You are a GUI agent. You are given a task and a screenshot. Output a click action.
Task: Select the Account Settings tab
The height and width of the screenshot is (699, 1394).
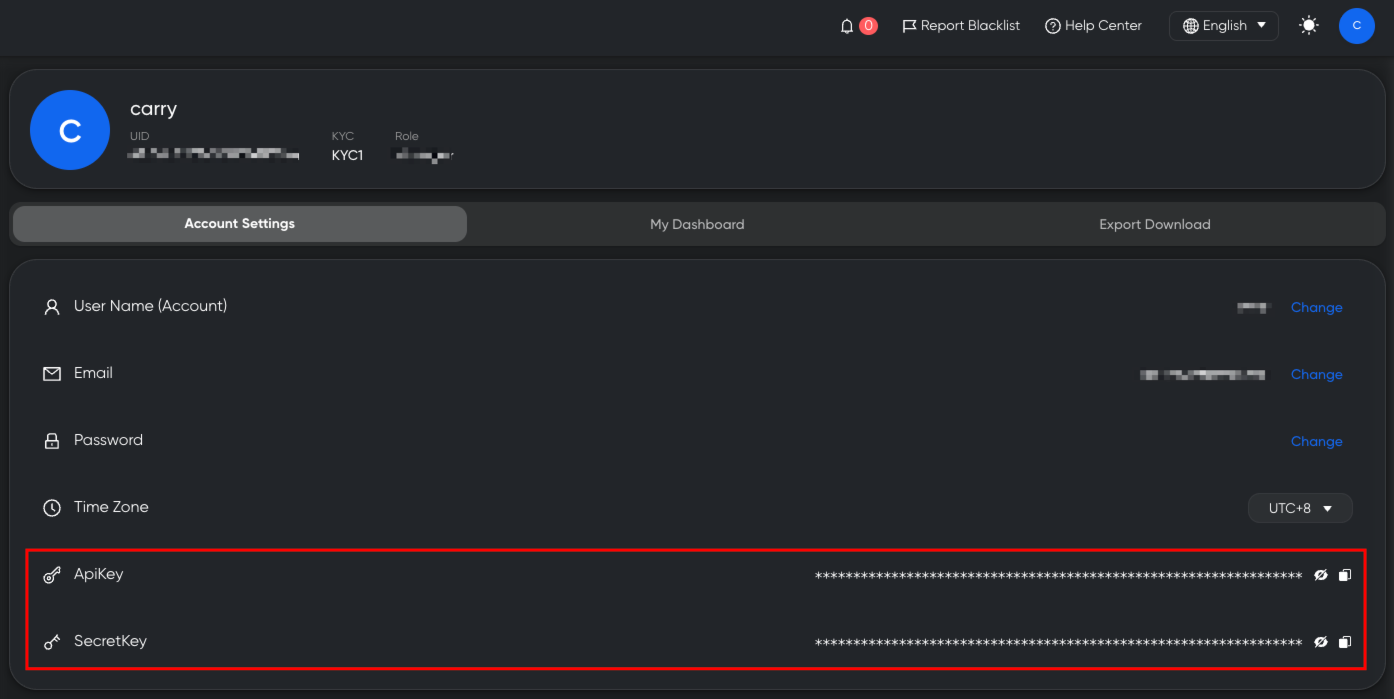coord(240,224)
